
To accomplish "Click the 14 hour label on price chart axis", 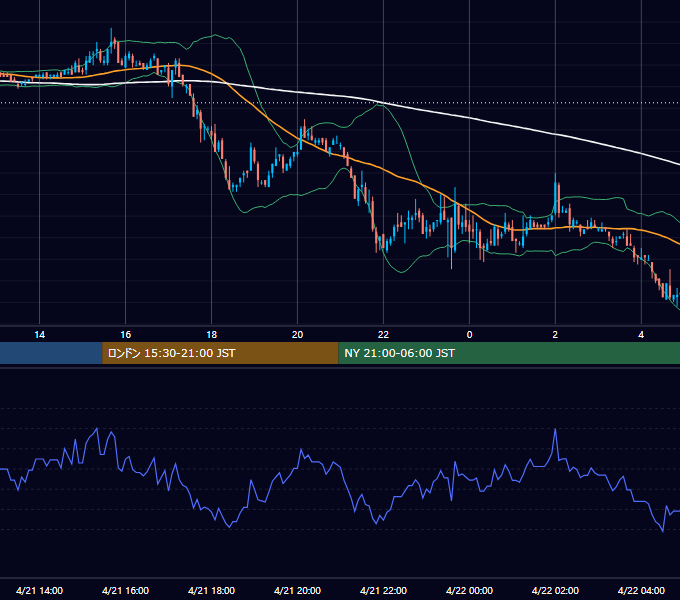I will [x=39, y=335].
